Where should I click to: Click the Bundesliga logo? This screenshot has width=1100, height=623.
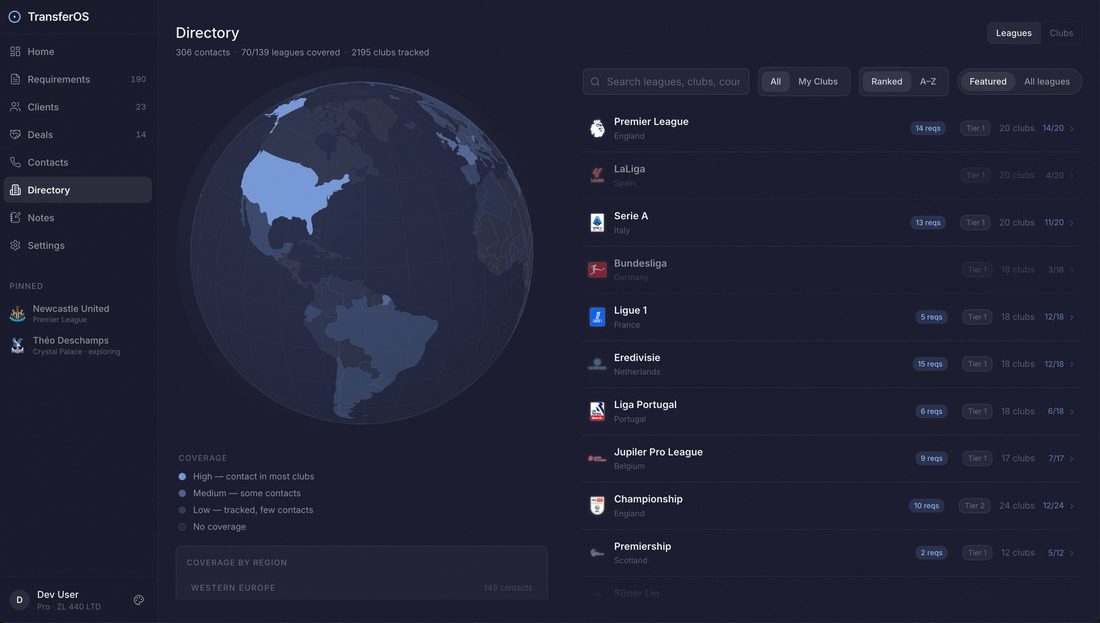click(x=597, y=269)
